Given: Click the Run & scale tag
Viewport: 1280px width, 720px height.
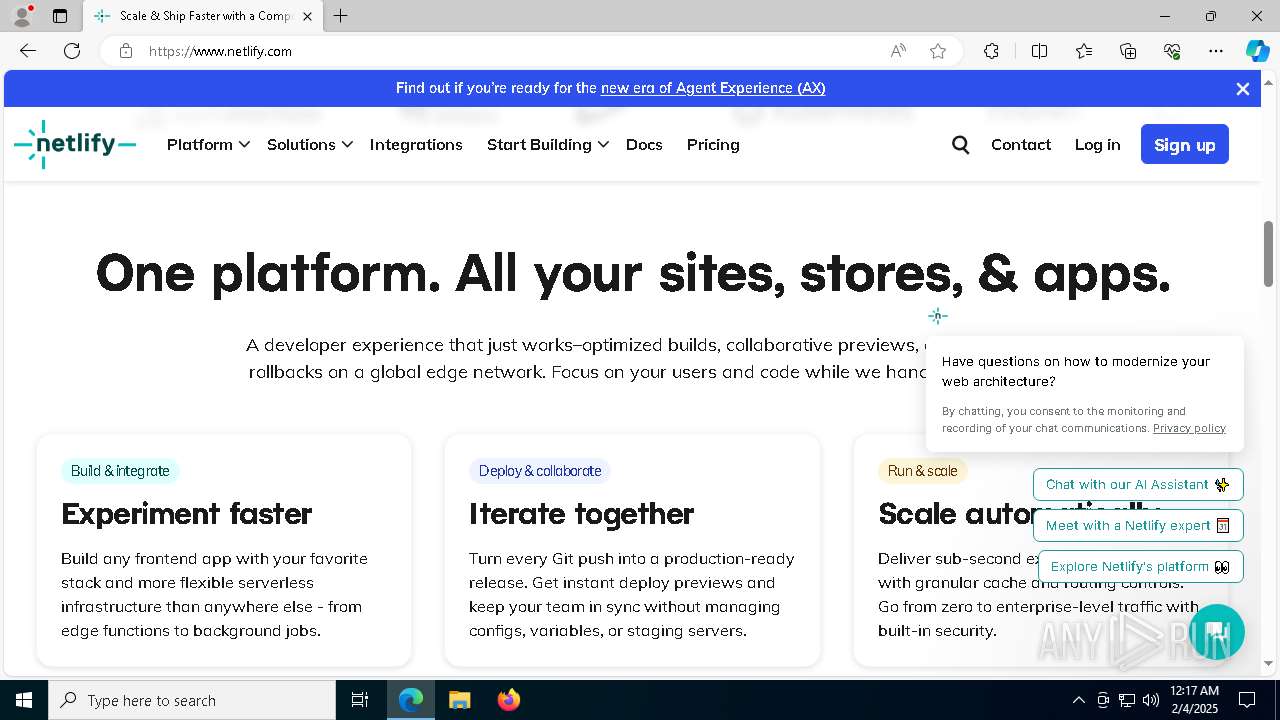Looking at the screenshot, I should (x=922, y=471).
